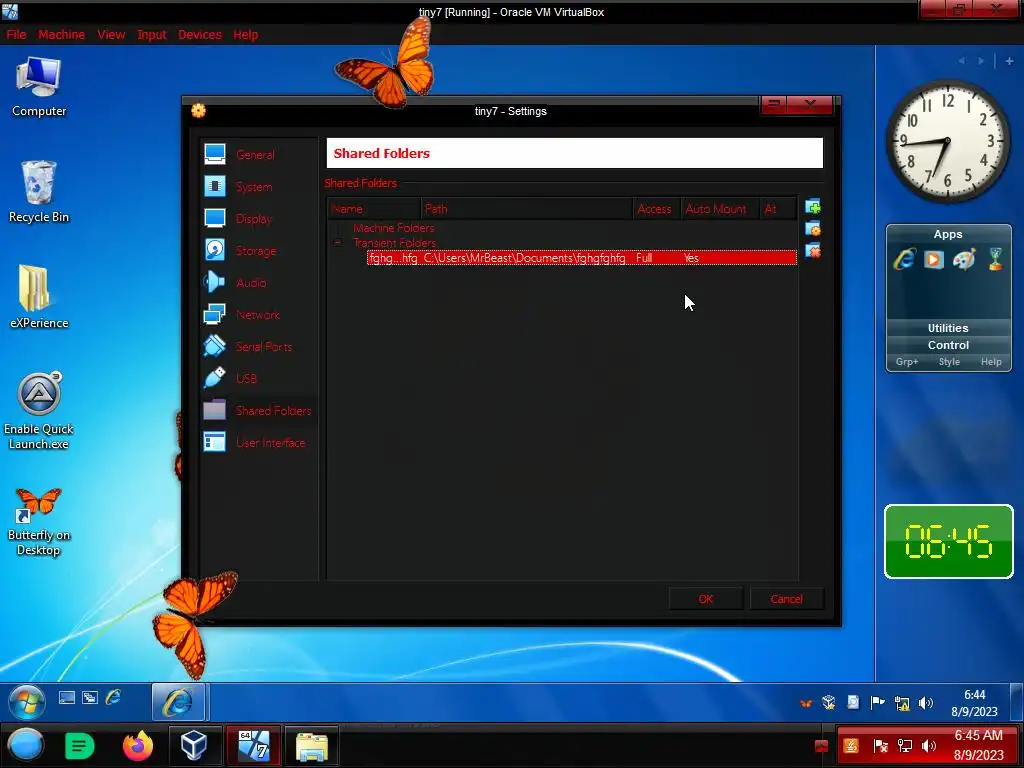Click the guest tray Action Center flag
This screenshot has height=768, width=1024.
pos(878,703)
